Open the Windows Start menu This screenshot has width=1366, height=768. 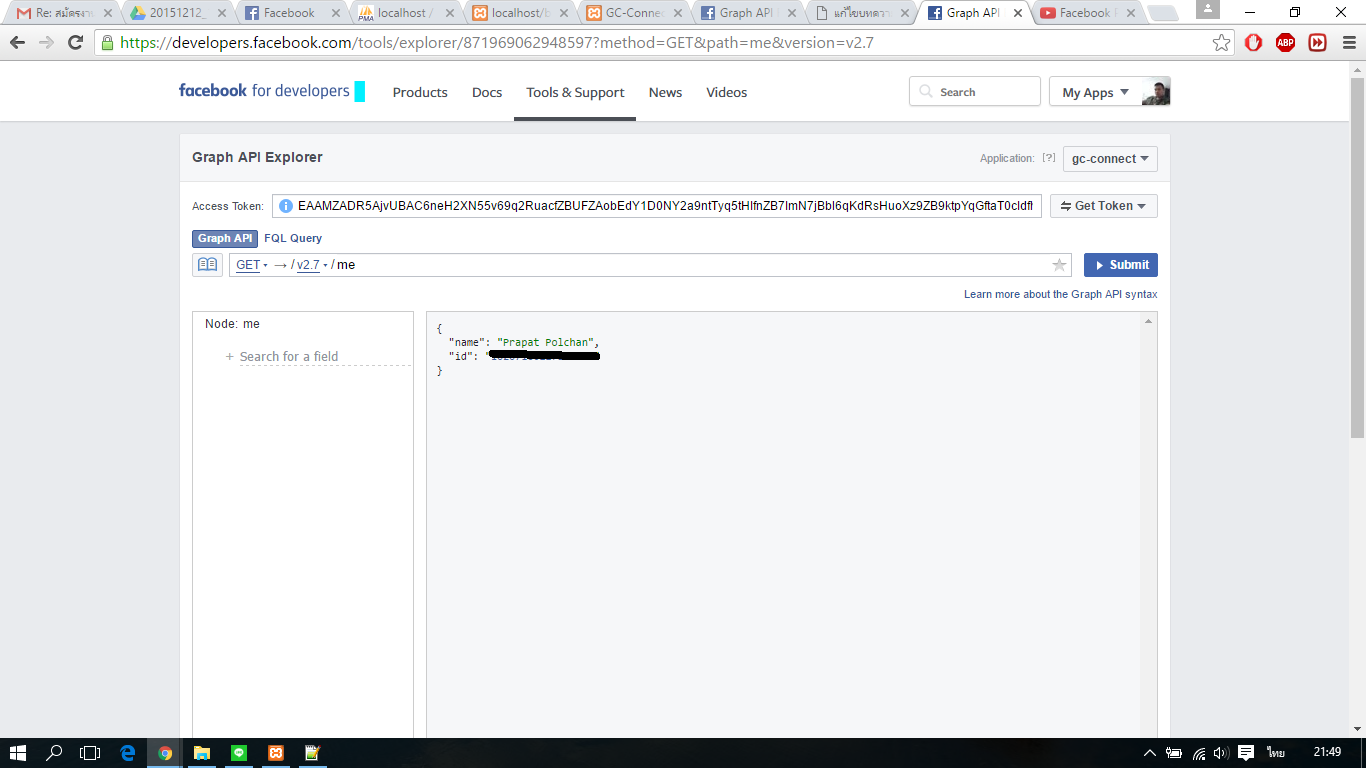18,753
